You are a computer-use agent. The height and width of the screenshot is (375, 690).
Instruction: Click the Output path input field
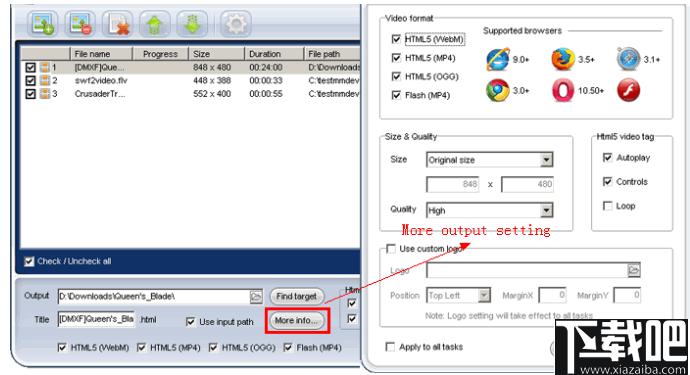[x=154, y=297]
